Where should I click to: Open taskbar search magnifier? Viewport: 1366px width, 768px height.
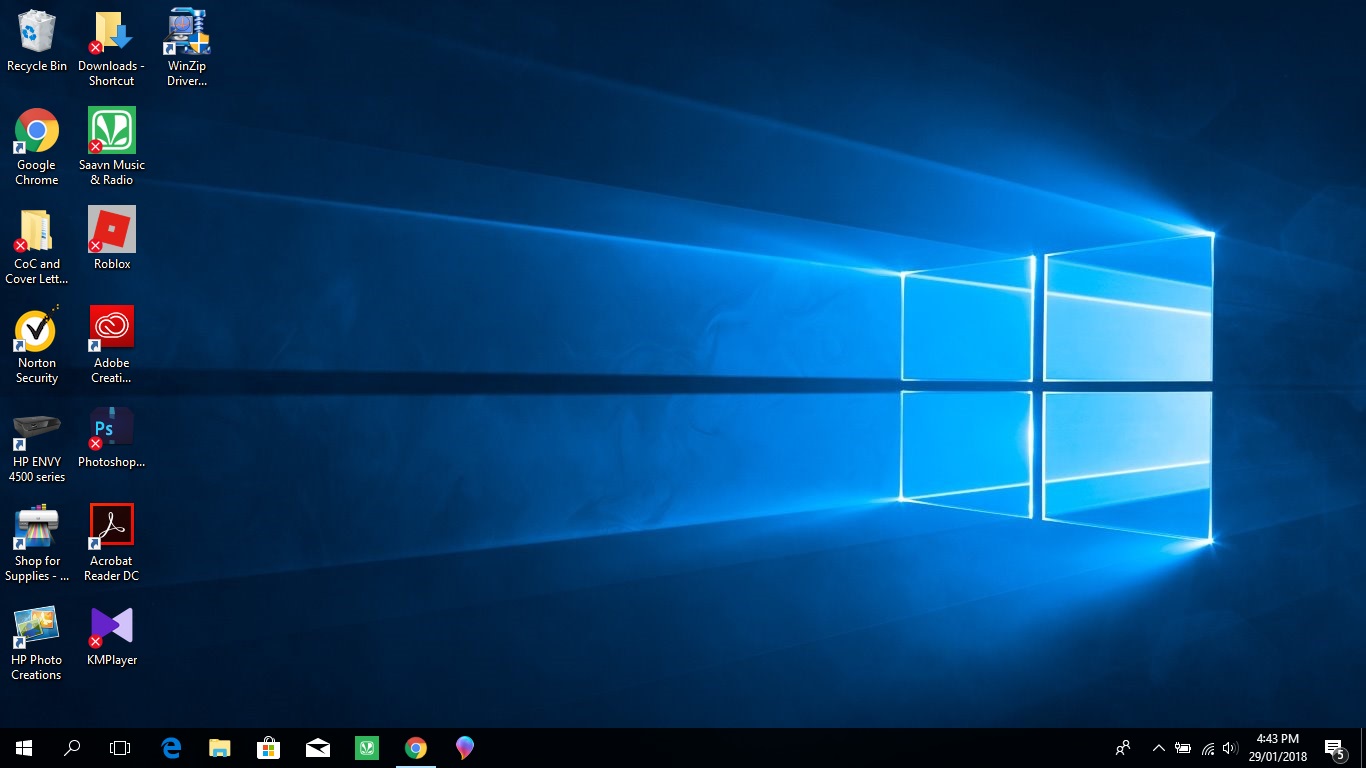(x=72, y=748)
